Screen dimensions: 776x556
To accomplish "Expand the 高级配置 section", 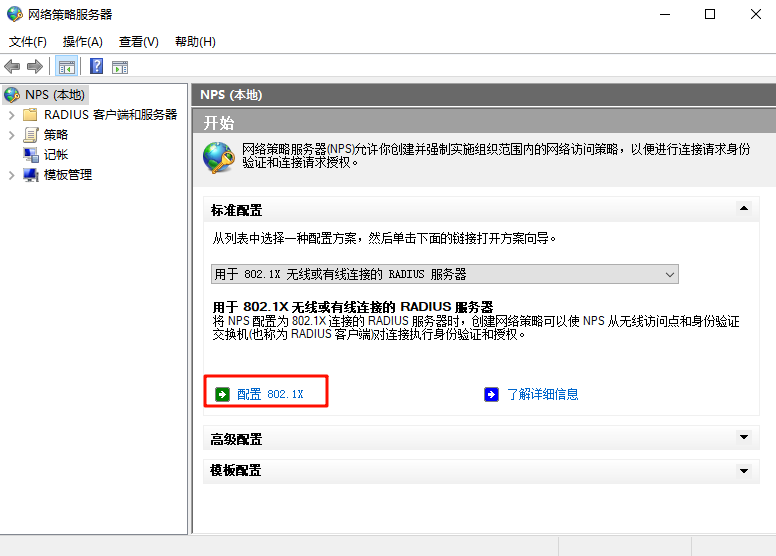I will (742, 438).
